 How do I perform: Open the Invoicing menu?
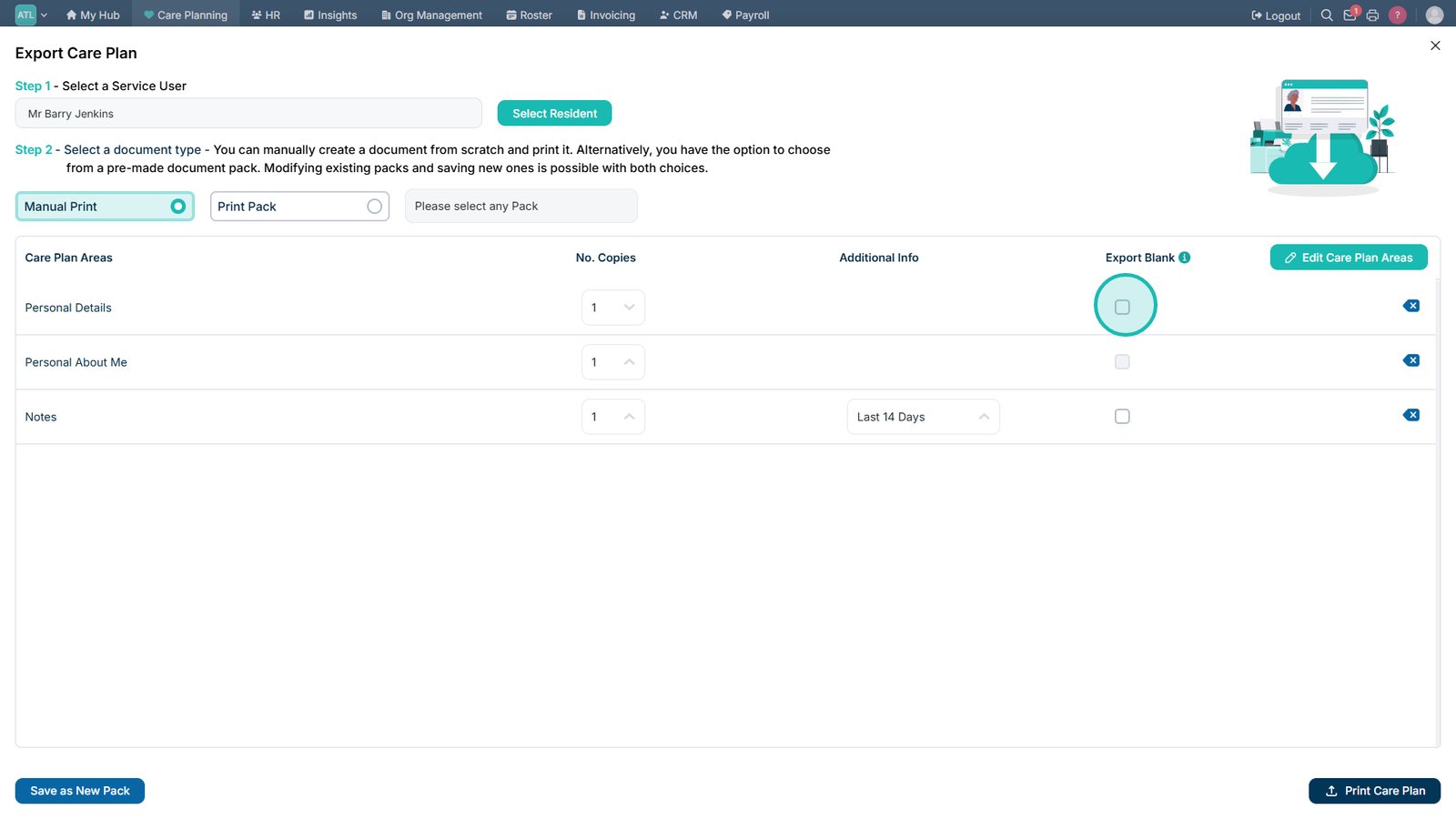(606, 15)
